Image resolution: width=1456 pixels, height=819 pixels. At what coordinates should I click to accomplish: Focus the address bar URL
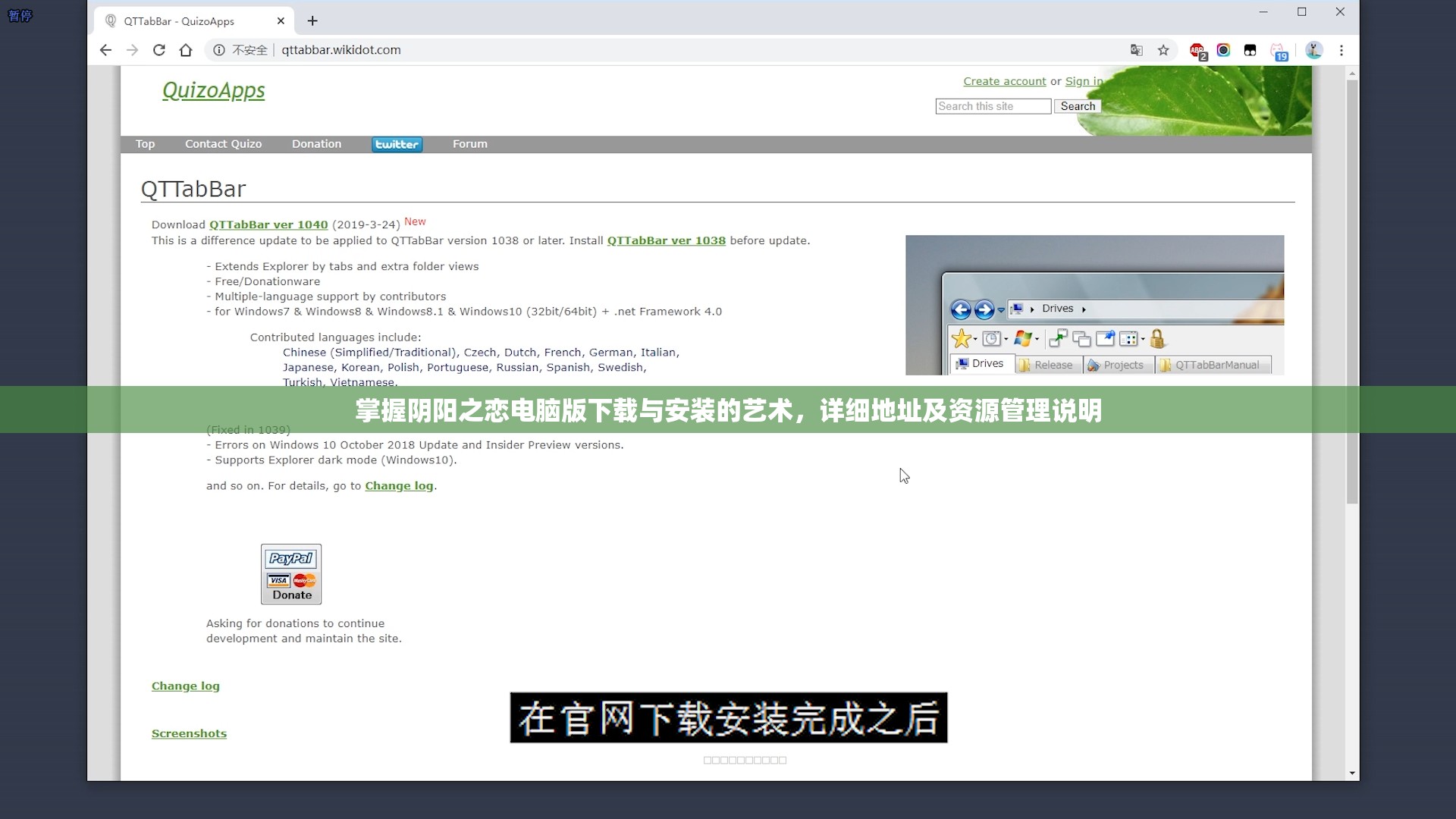(341, 50)
